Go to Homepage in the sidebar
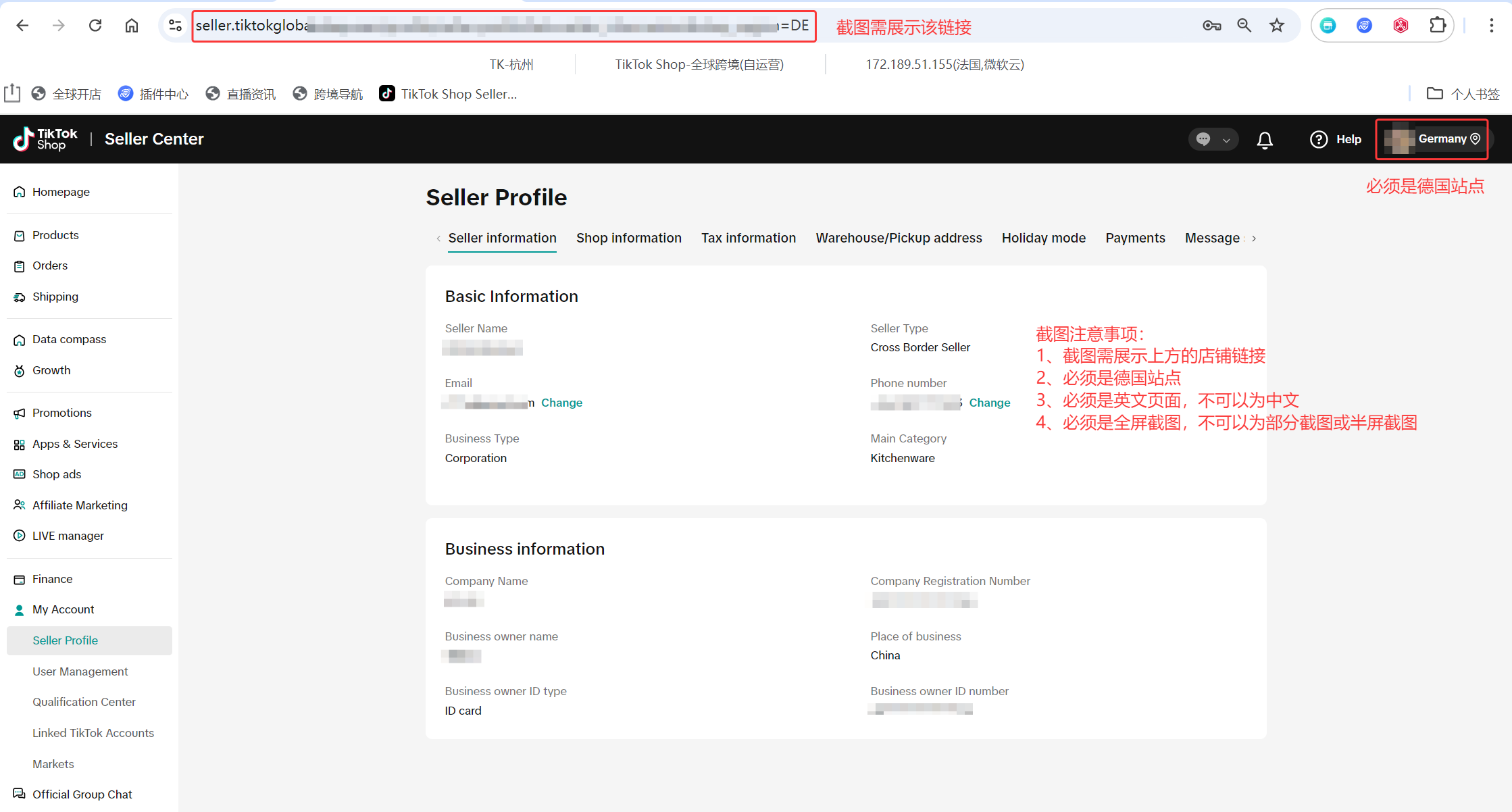Image resolution: width=1512 pixels, height=812 pixels. (61, 192)
